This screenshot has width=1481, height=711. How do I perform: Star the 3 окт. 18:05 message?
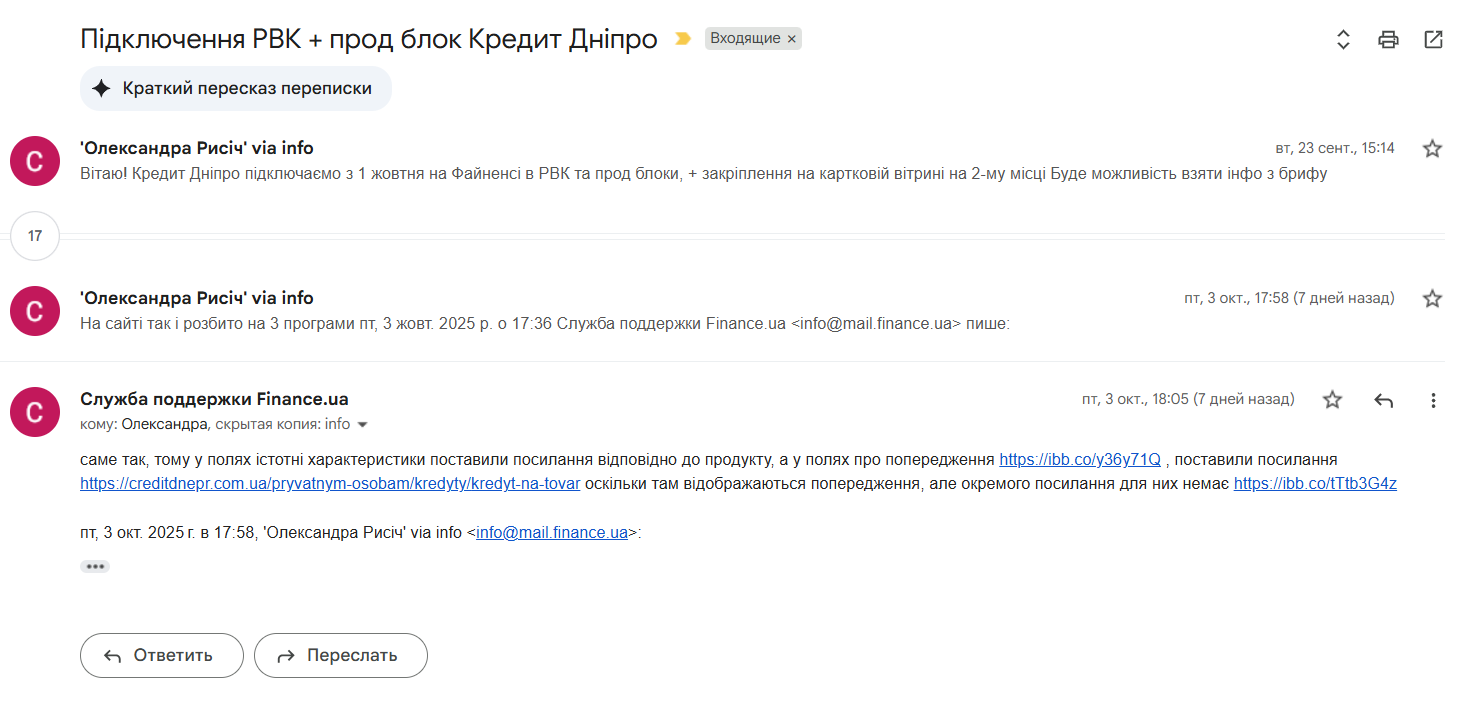click(1332, 400)
